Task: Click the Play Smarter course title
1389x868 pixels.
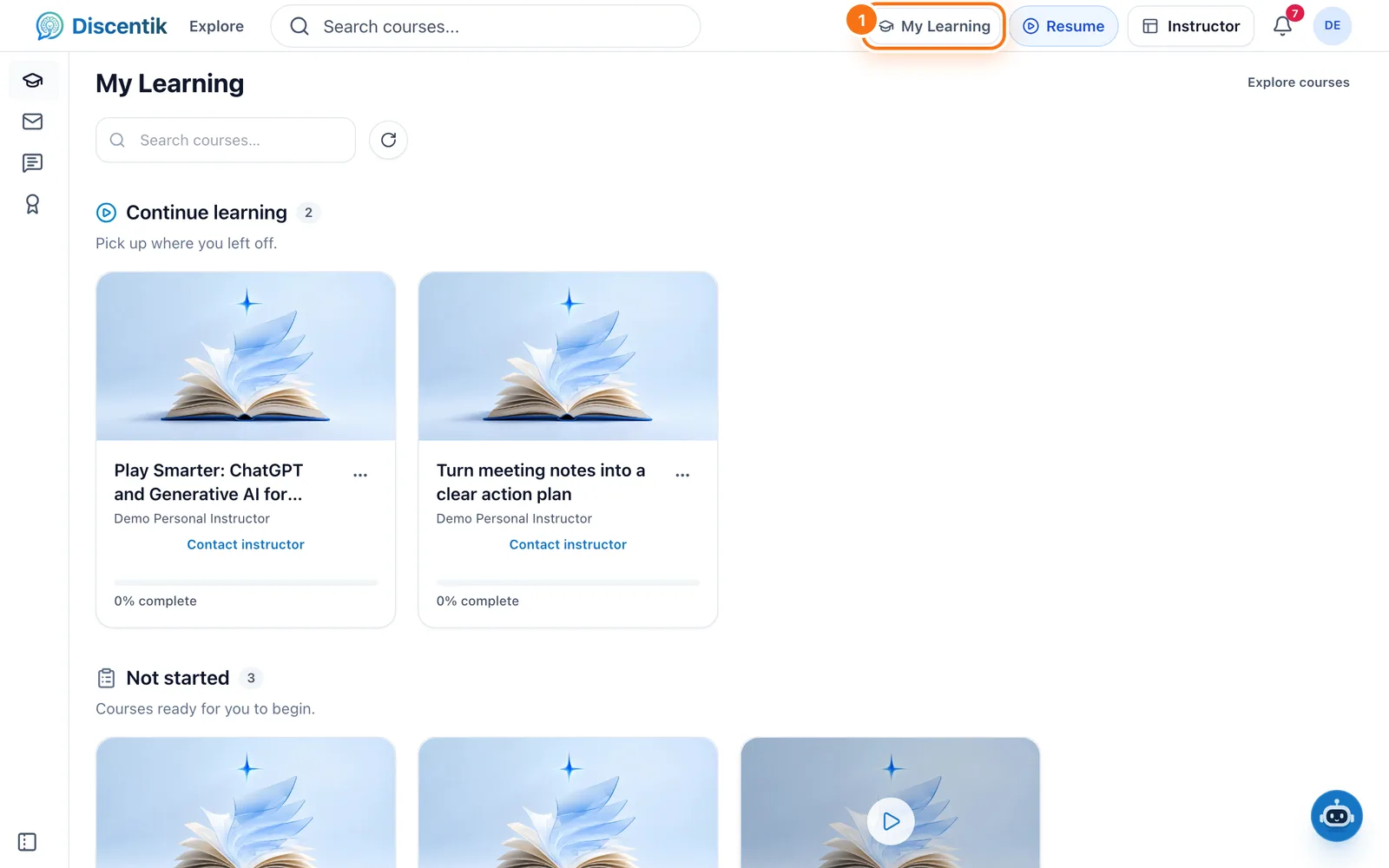Action: pos(208,482)
